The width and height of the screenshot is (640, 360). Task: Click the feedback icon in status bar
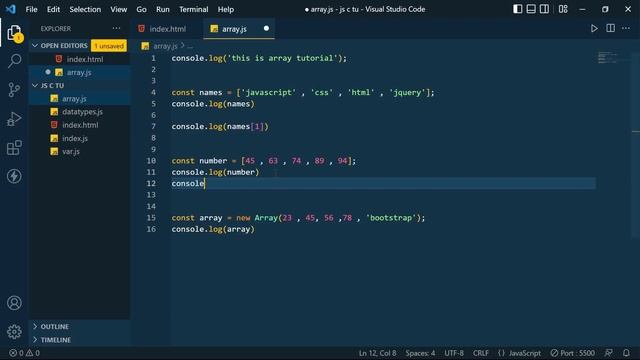609,353
